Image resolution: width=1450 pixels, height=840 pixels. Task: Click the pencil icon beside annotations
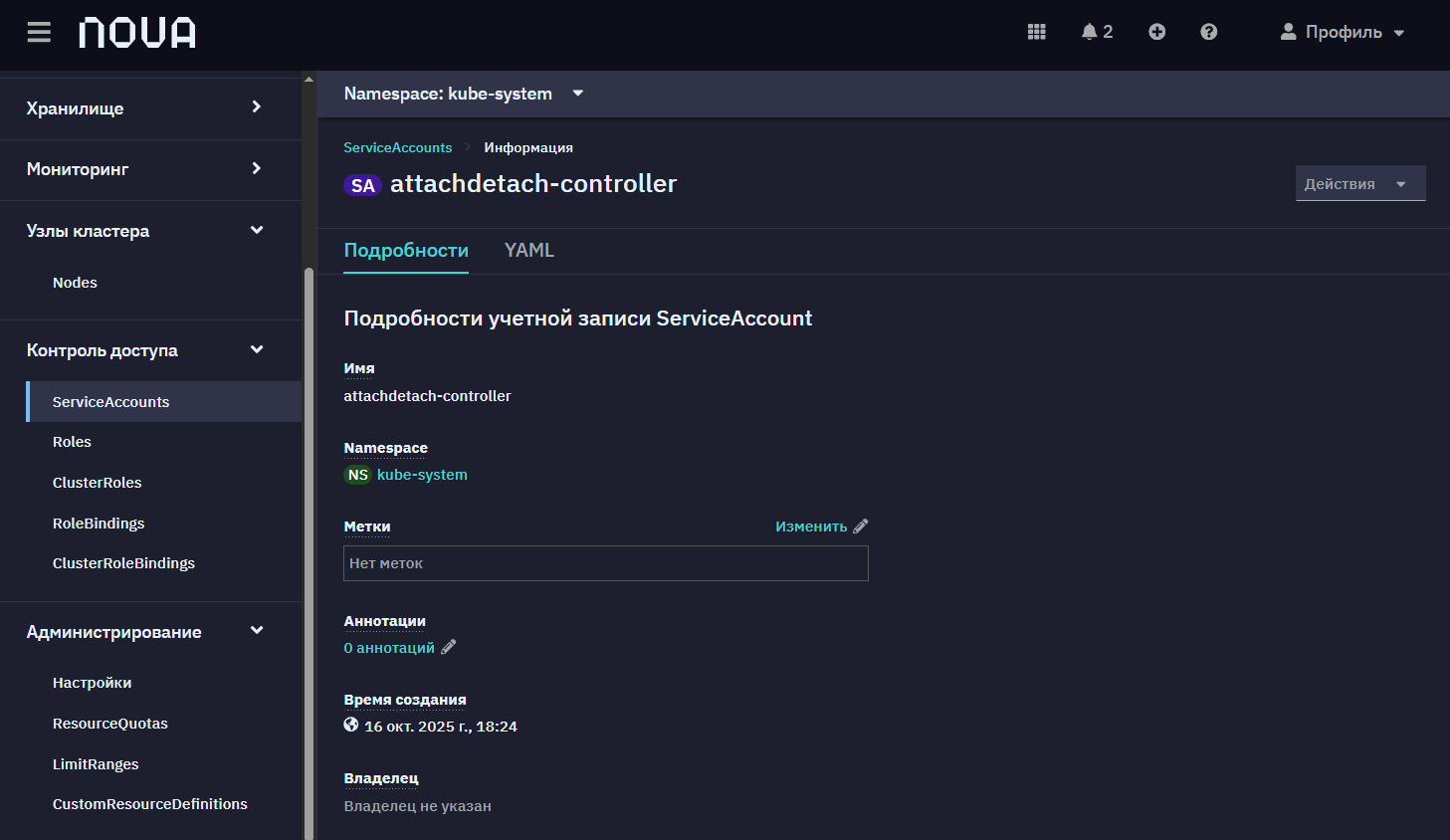(449, 647)
